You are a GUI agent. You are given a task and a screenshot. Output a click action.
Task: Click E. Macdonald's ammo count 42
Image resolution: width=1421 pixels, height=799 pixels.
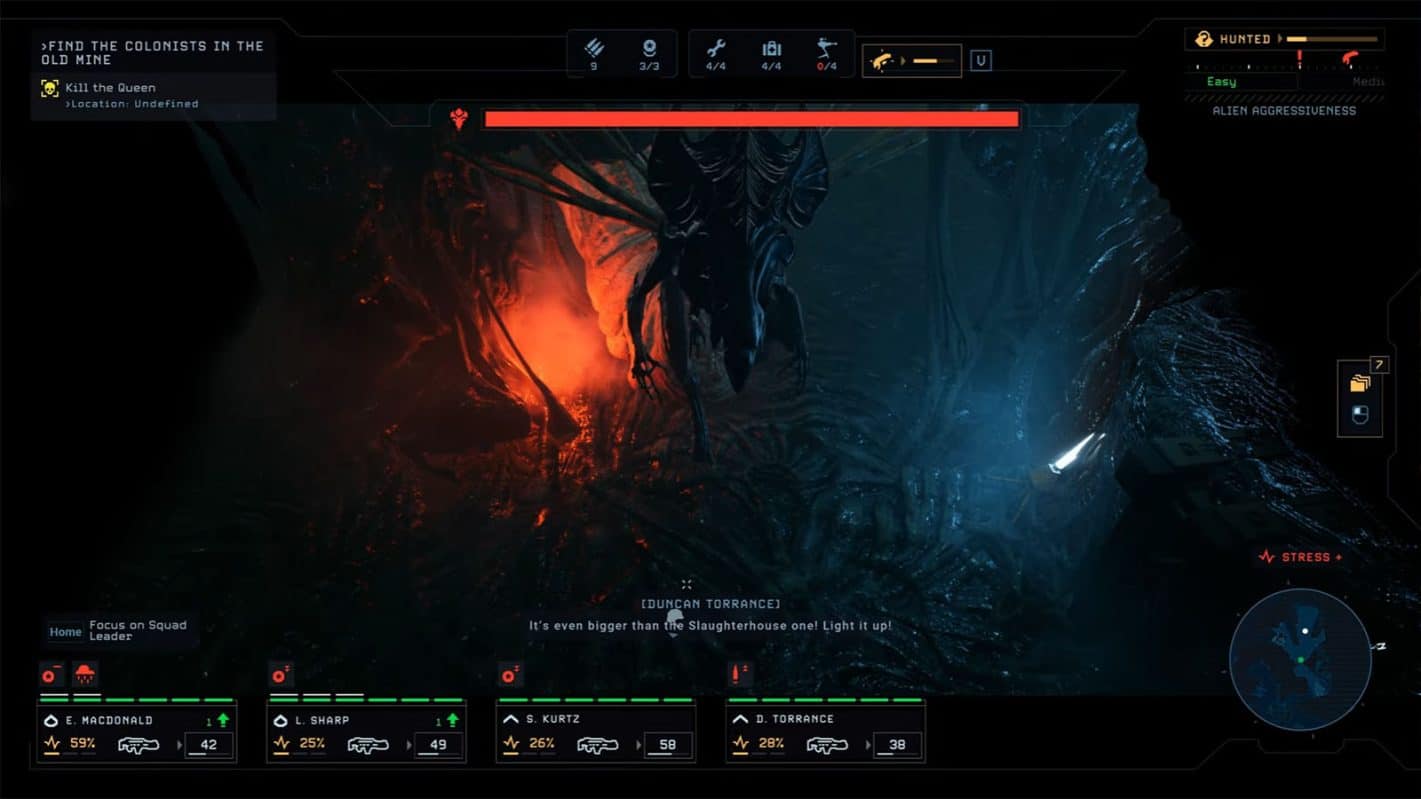click(x=209, y=745)
